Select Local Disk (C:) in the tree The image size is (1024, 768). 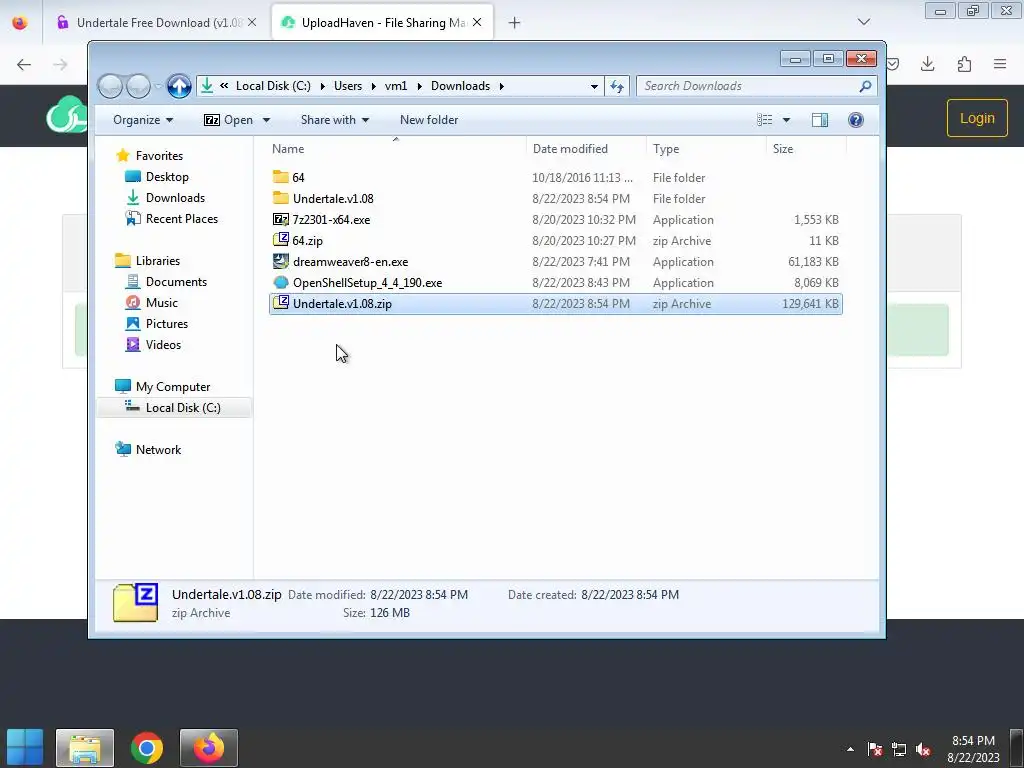[183, 408]
